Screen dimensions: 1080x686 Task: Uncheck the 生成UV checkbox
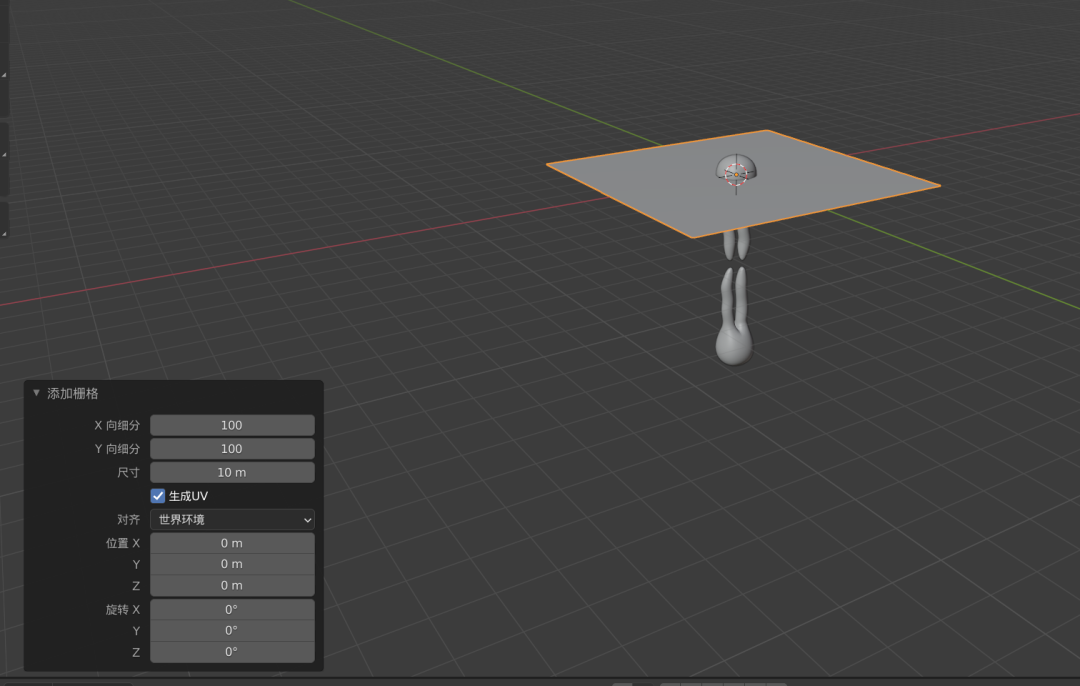158,496
